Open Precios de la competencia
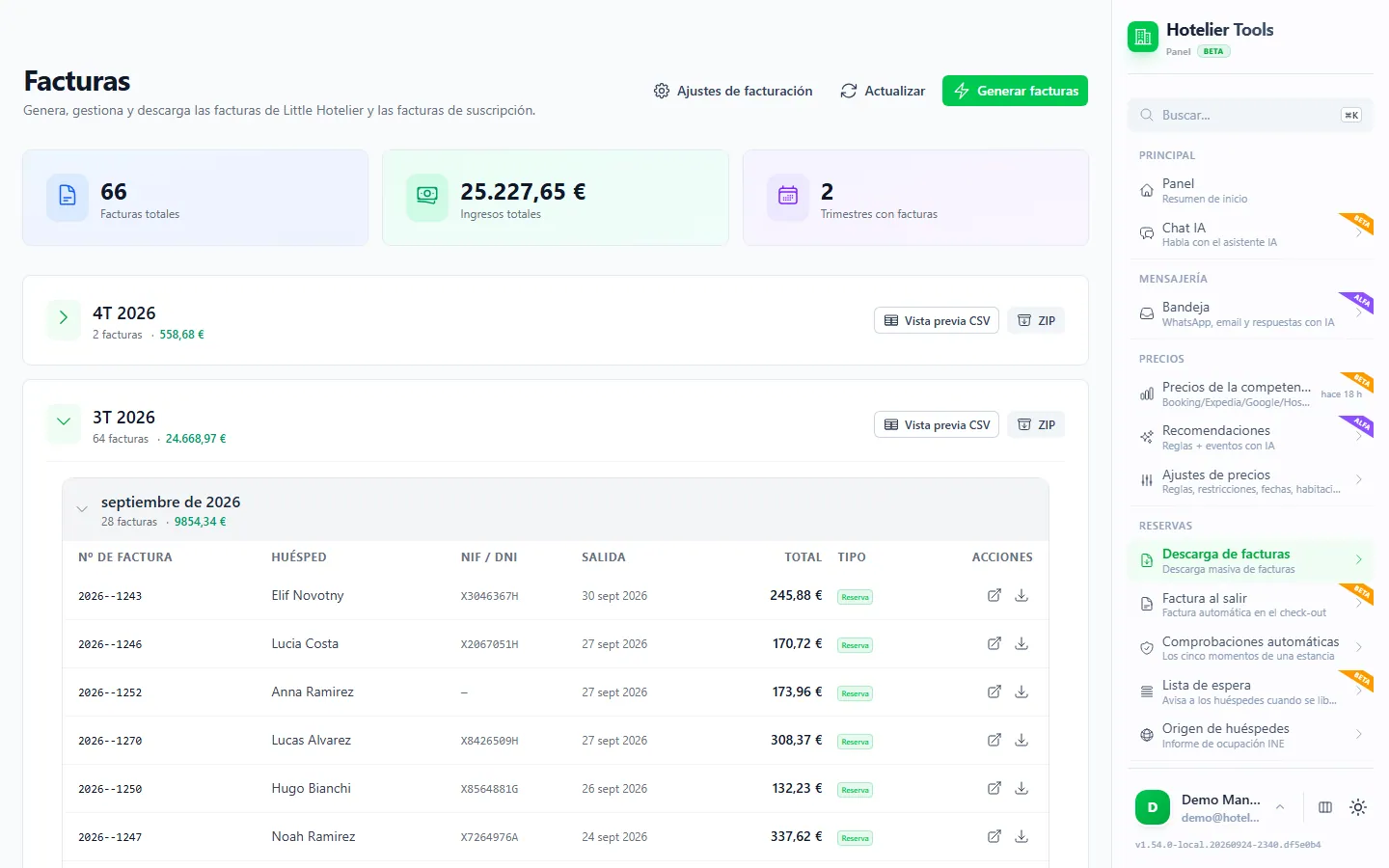This screenshot has width=1389, height=868. pos(1250,393)
